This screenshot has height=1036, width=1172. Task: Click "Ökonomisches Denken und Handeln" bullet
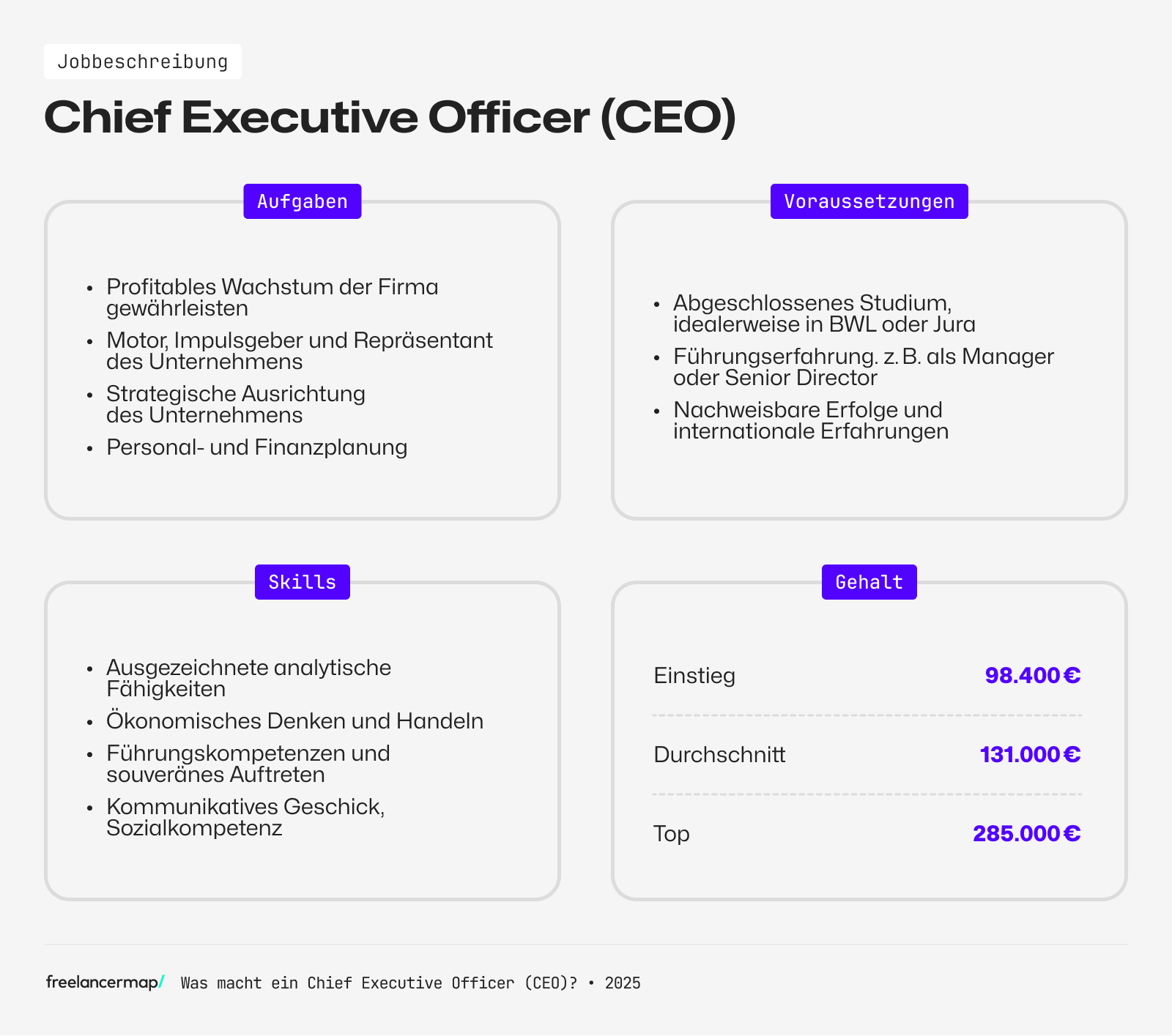[x=294, y=721]
